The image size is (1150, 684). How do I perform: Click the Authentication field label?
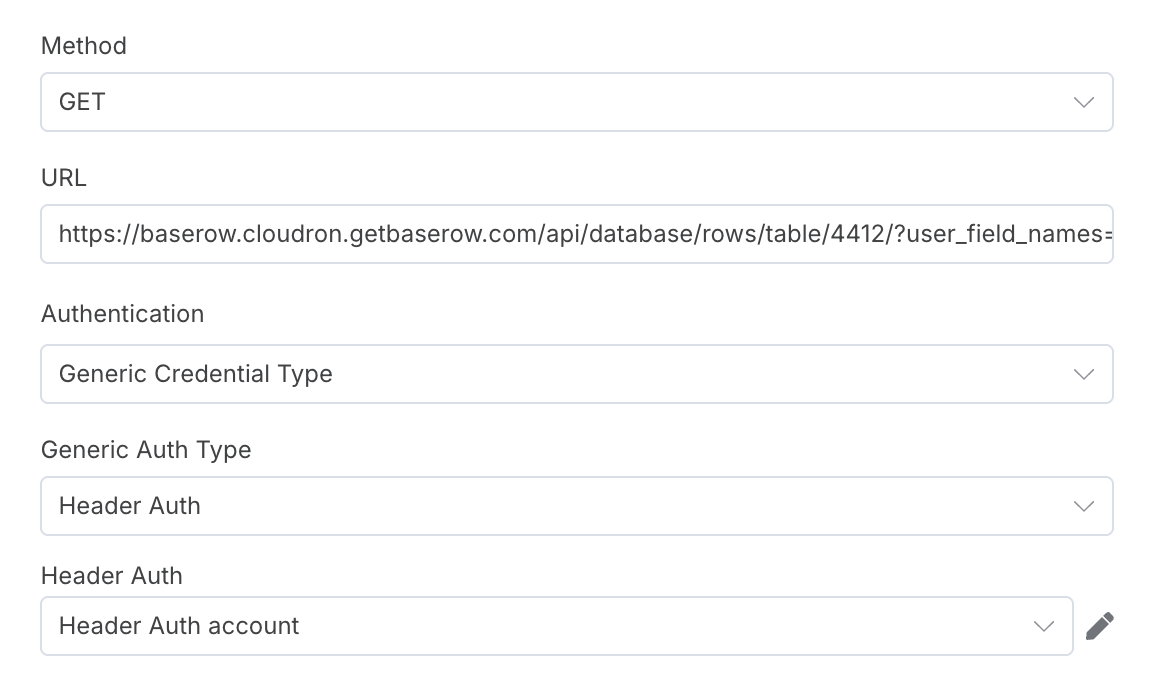122,314
